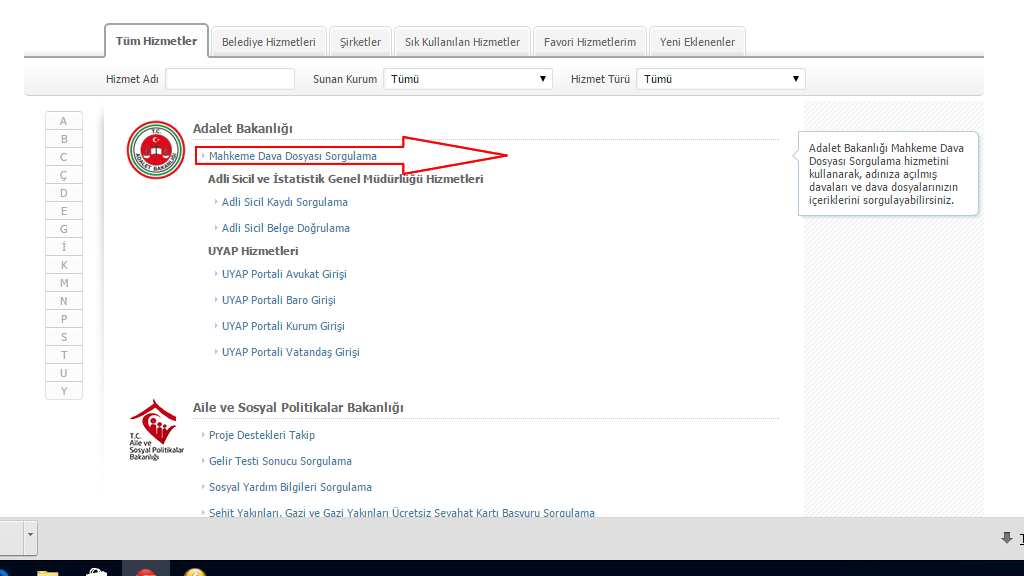Expand the Hizmet Türü dropdown
This screenshot has height=576, width=1024.
[720, 79]
